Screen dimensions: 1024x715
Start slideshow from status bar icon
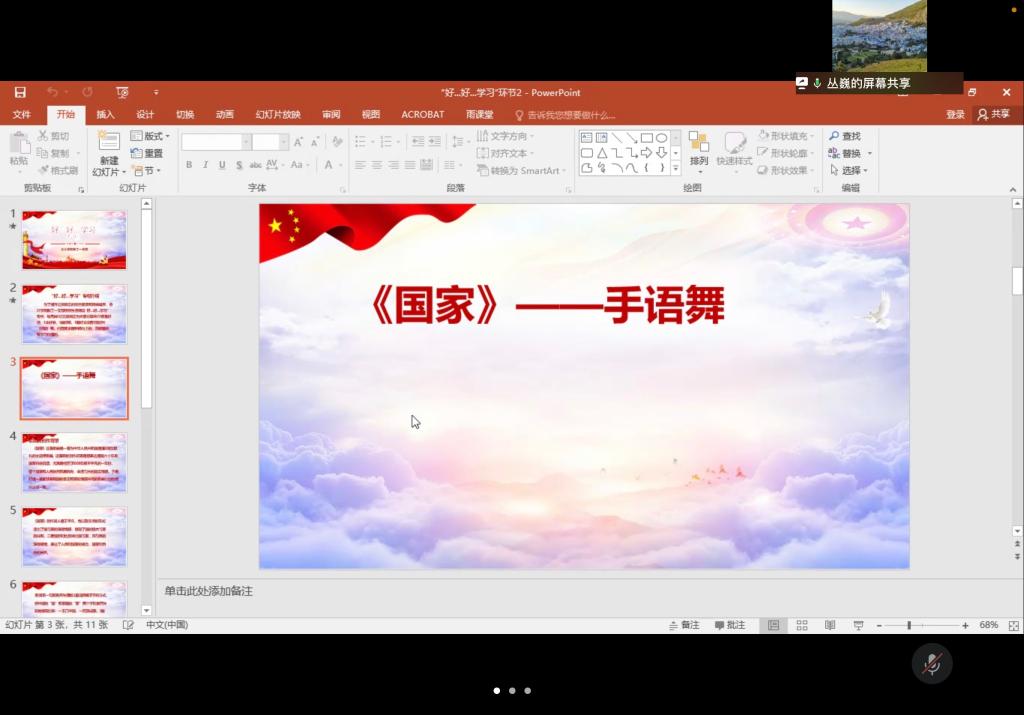[x=858, y=625]
